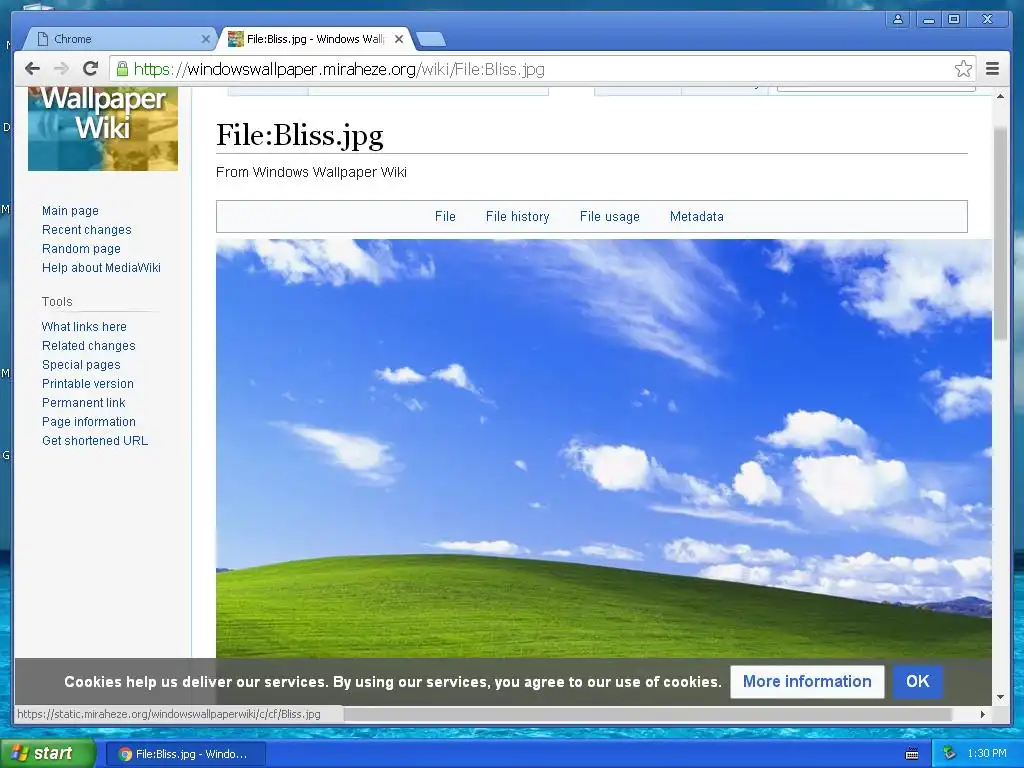The width and height of the screenshot is (1024, 768).
Task: Click the address bar URL field
Action: click(x=542, y=69)
